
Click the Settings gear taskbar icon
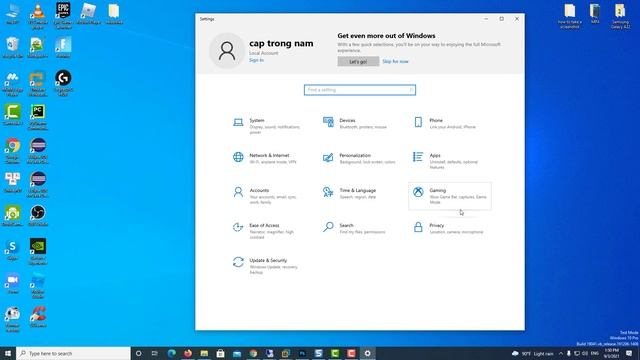click(x=367, y=353)
